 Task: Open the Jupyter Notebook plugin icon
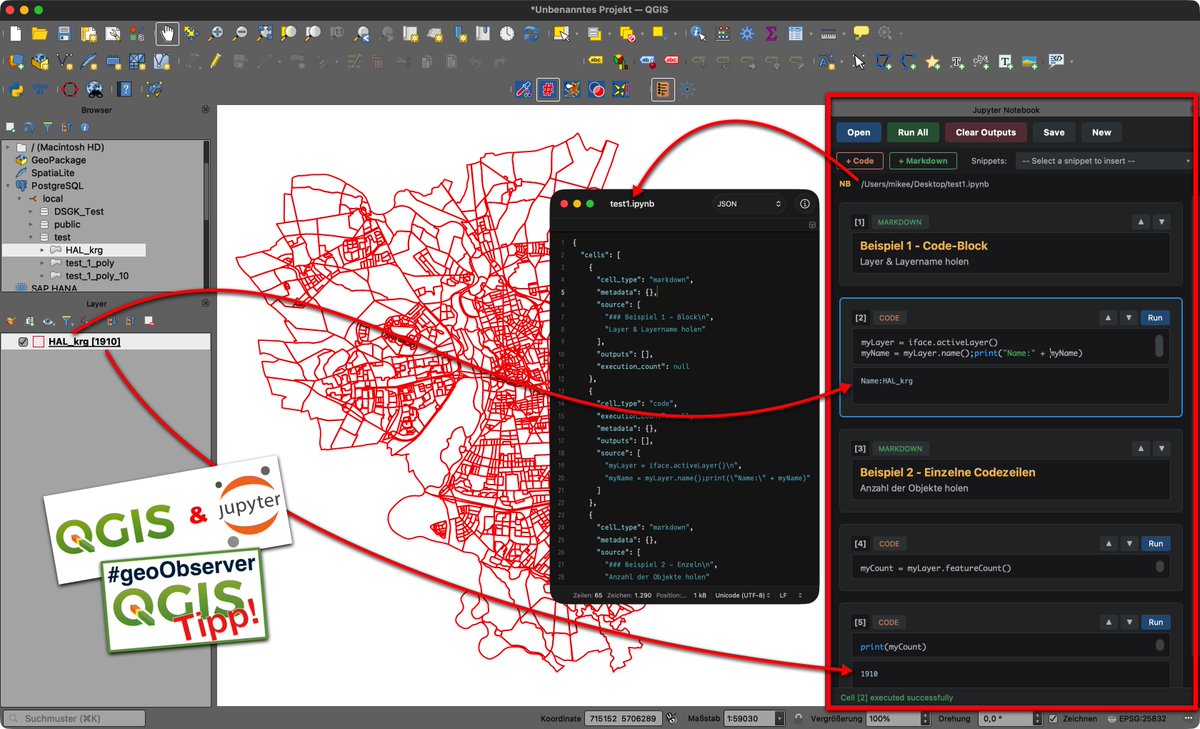[663, 89]
